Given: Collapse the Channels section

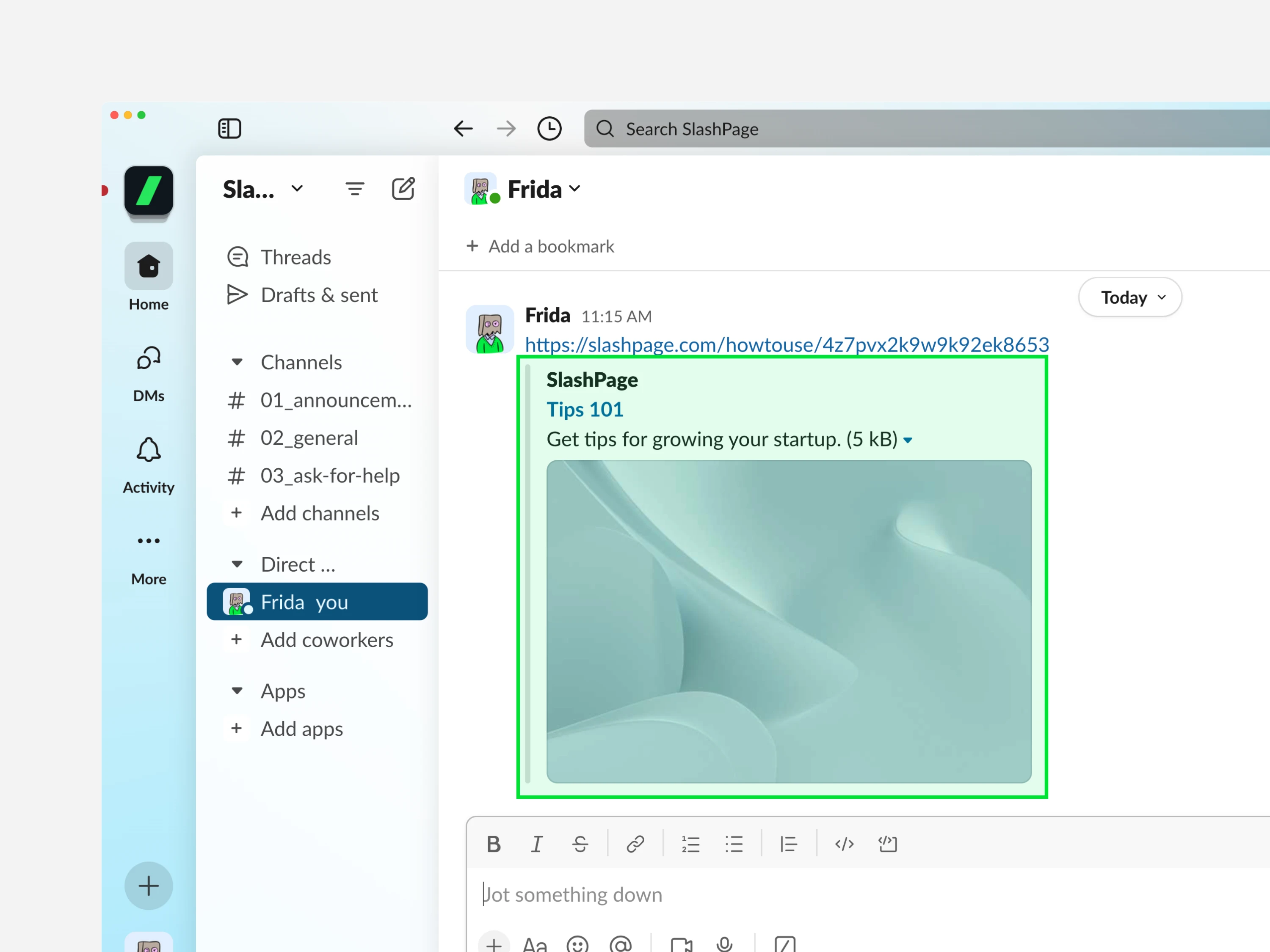Looking at the screenshot, I should pyautogui.click(x=237, y=362).
